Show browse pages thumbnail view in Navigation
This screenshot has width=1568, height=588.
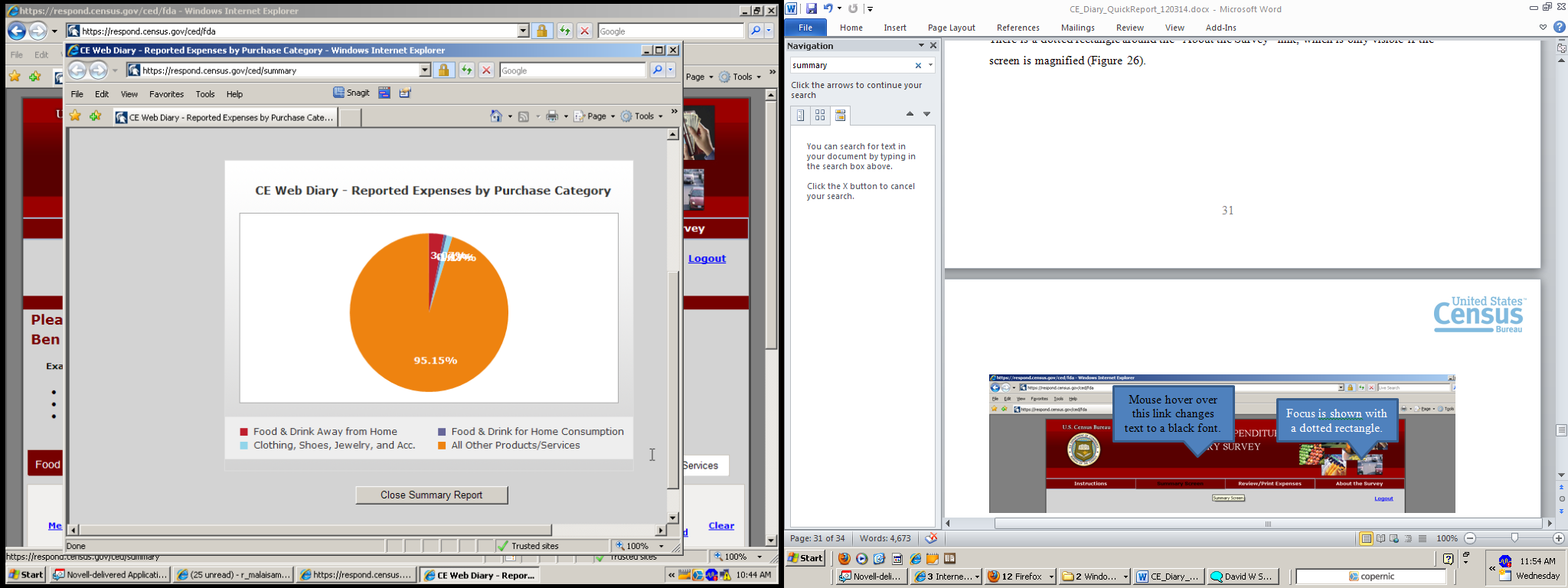pos(820,115)
